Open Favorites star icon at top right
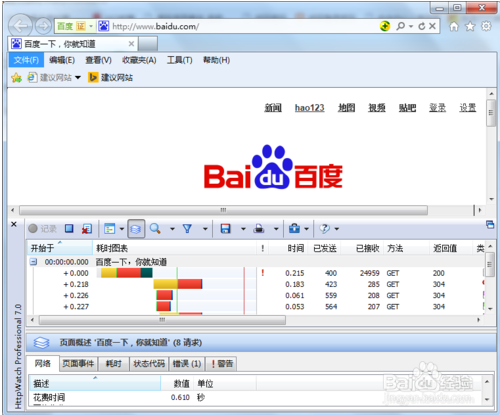The height and width of the screenshot is (415, 500). click(x=470, y=26)
